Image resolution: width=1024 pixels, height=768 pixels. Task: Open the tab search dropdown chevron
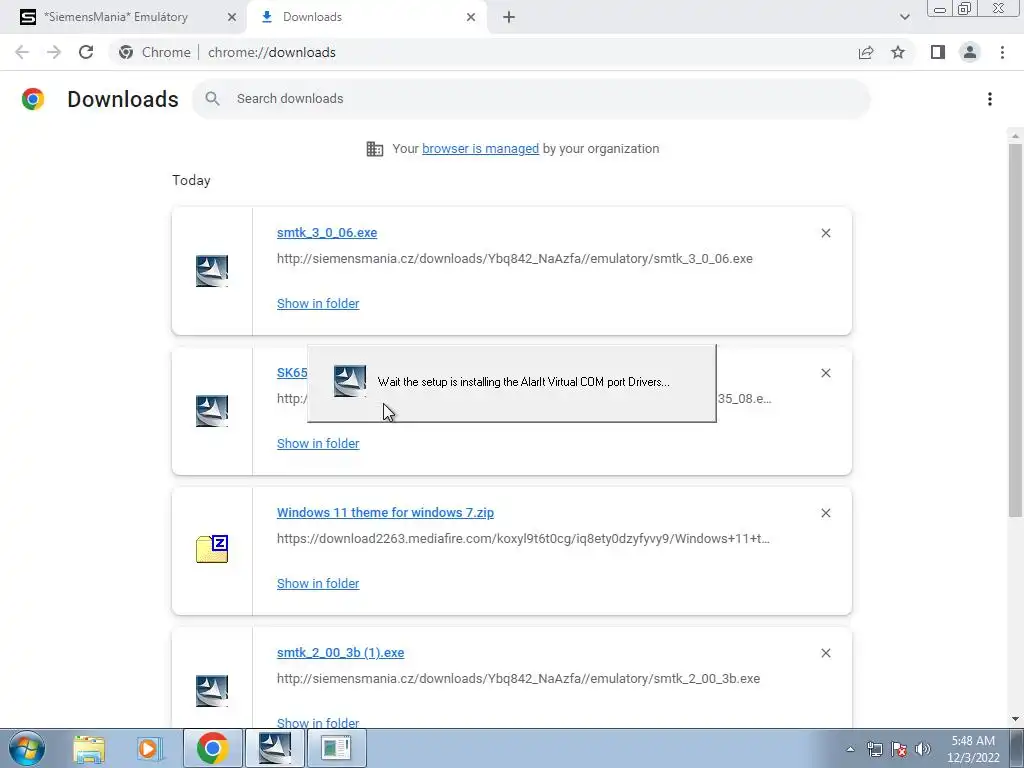click(x=904, y=17)
